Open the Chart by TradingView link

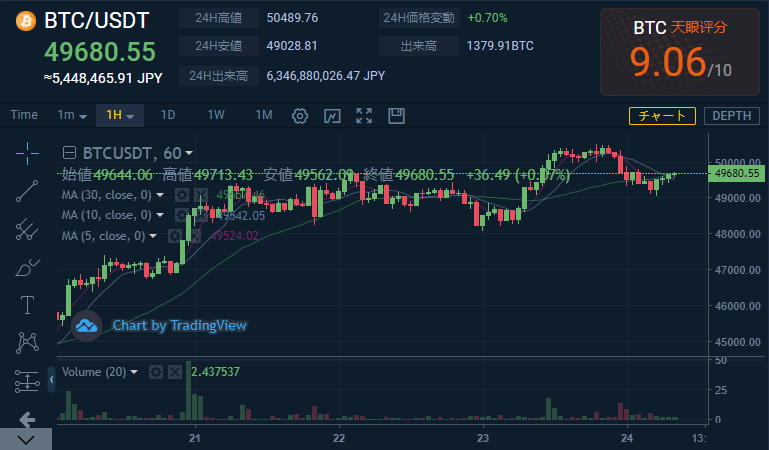point(179,325)
